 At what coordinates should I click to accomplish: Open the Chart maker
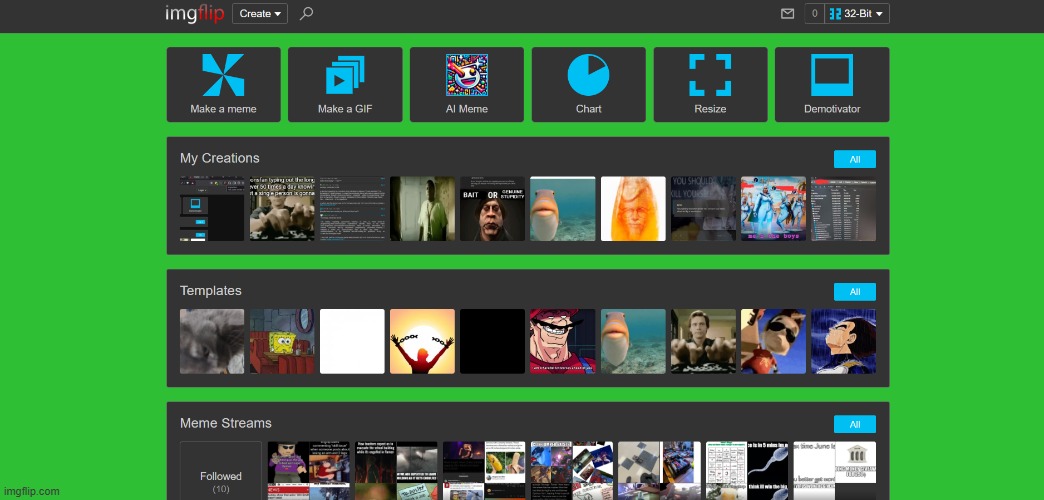click(x=589, y=85)
